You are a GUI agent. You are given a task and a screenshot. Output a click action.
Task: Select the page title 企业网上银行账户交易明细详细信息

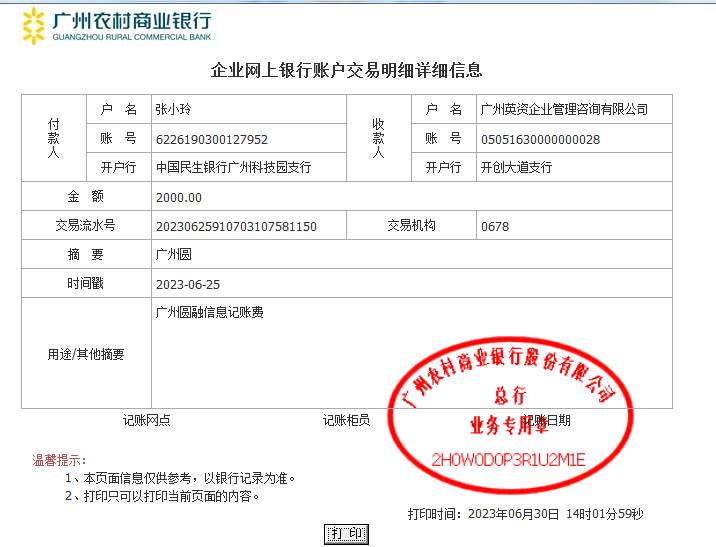(346, 70)
